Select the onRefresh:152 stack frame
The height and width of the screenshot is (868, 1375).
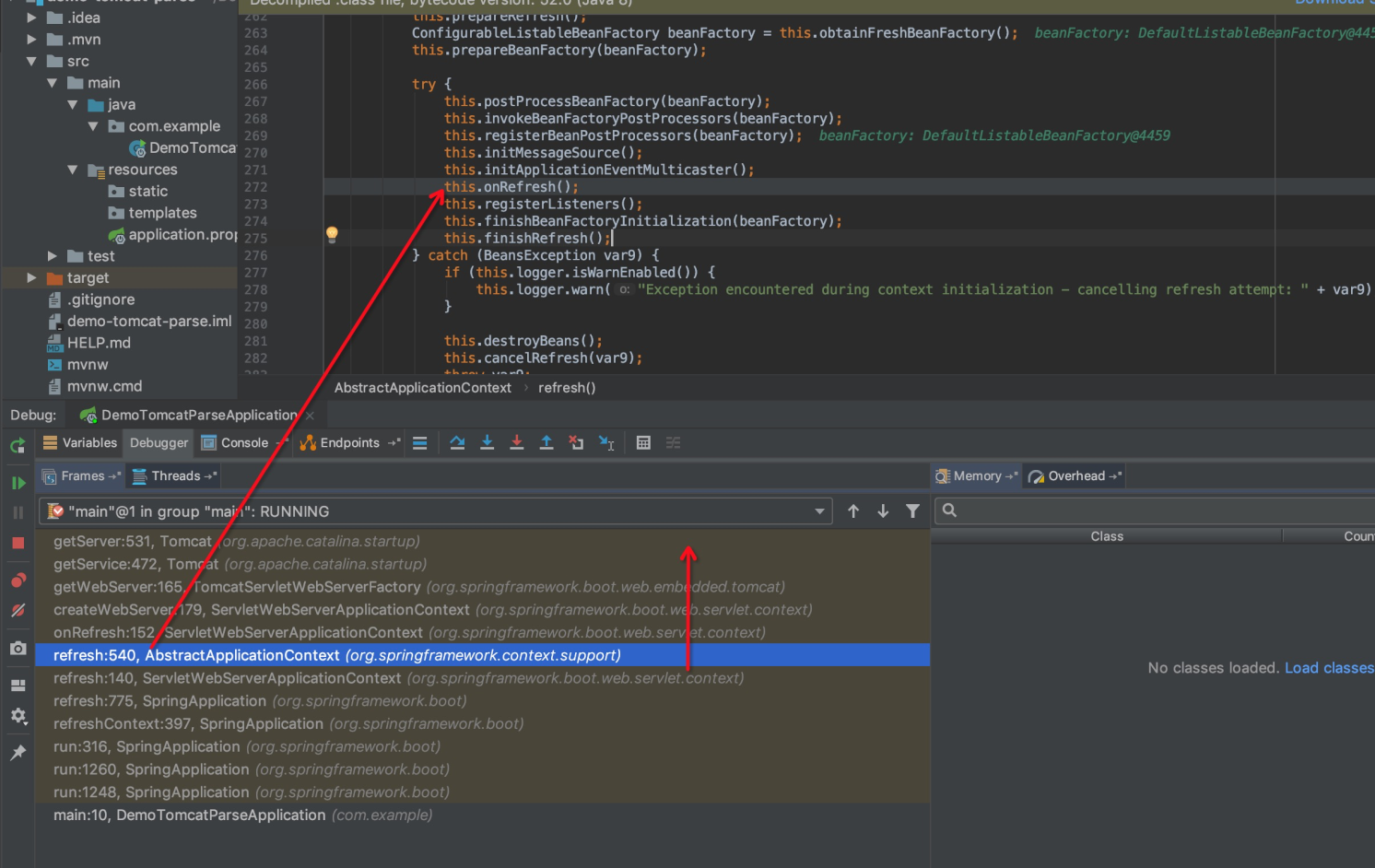pyautogui.click(x=482, y=632)
